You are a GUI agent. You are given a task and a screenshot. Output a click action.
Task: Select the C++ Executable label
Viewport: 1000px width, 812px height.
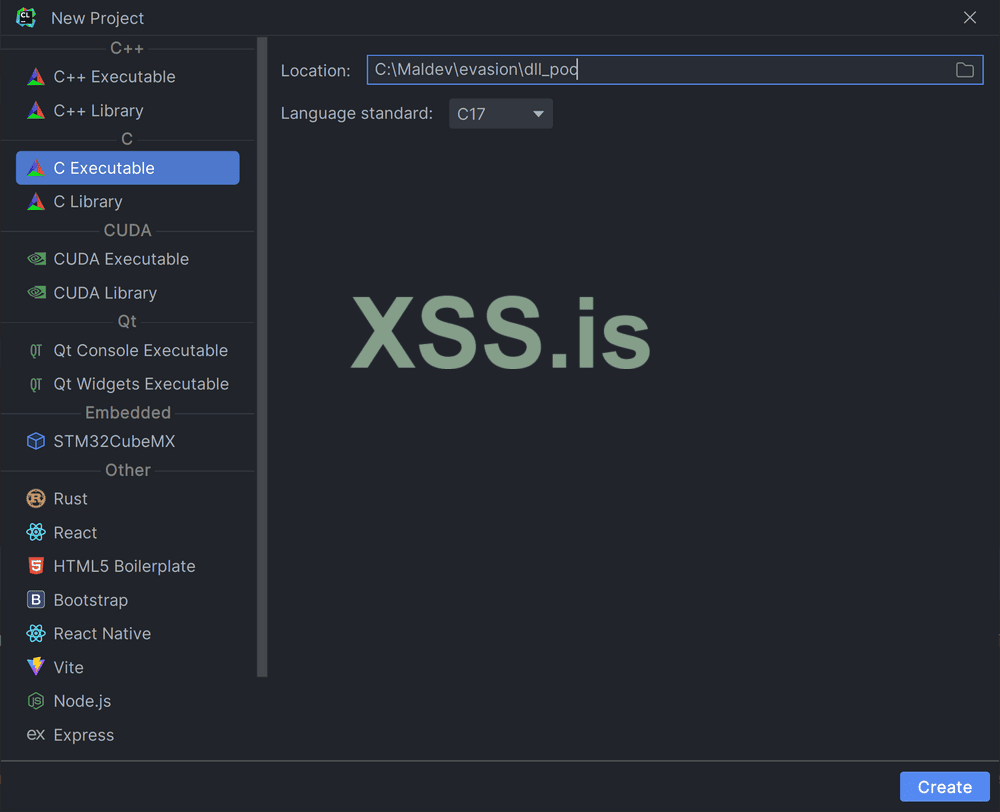(x=115, y=77)
